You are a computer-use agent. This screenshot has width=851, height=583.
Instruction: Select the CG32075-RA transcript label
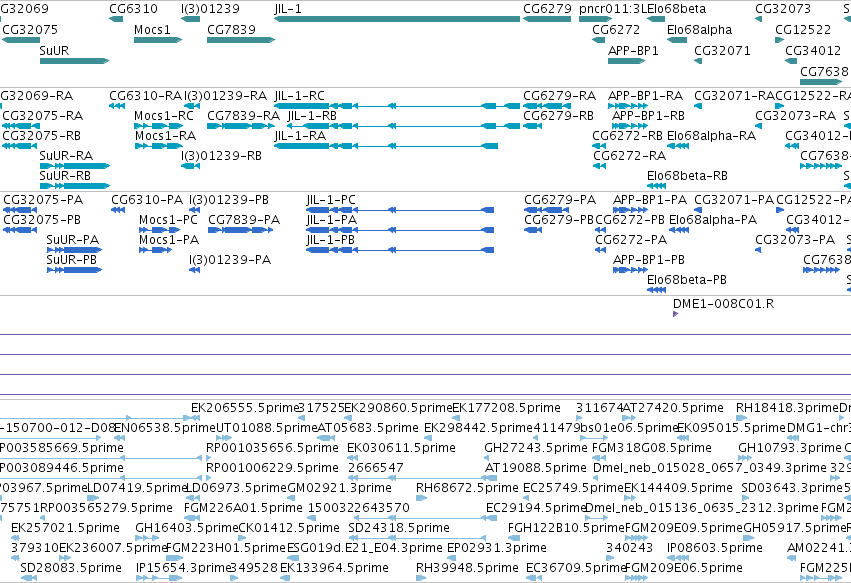pos(43,116)
